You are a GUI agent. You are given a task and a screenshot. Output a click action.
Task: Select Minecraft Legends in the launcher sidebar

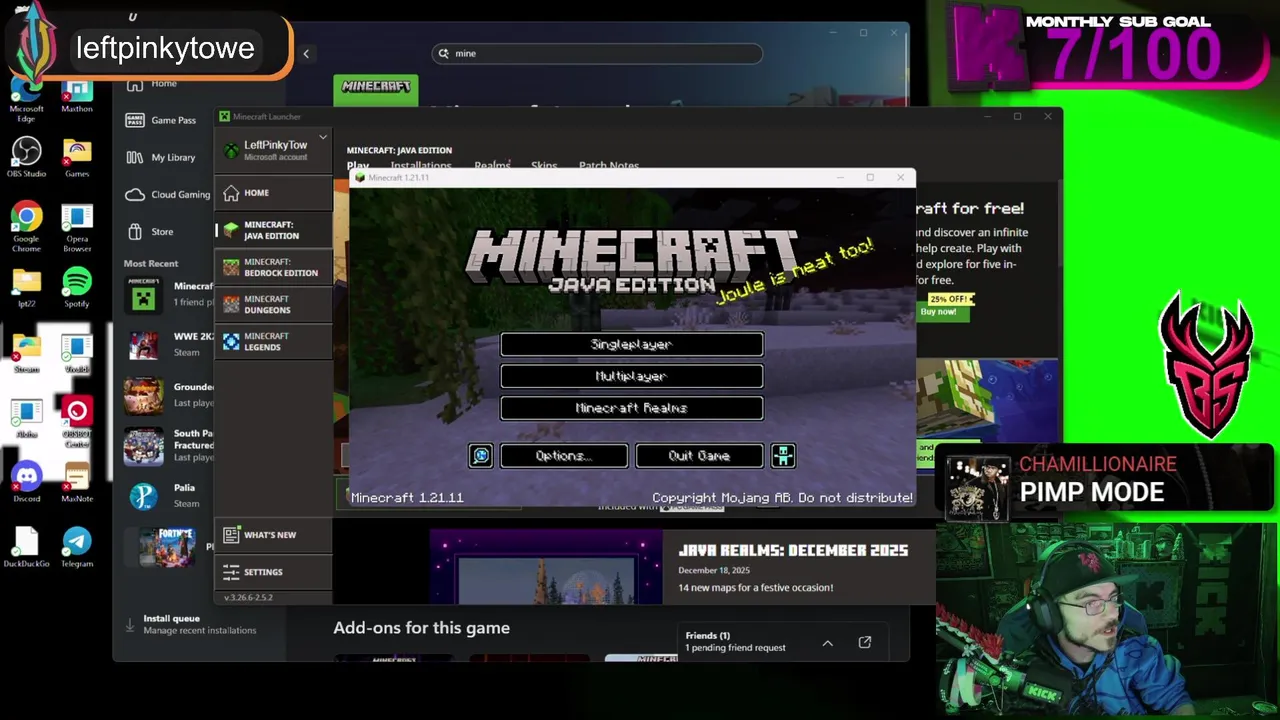click(x=273, y=341)
